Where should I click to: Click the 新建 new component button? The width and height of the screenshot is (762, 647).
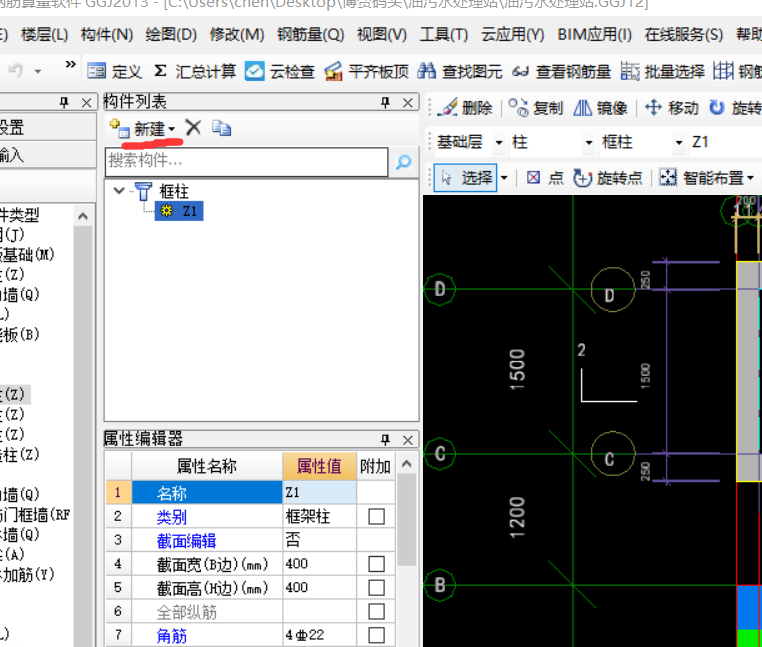pyautogui.click(x=141, y=129)
